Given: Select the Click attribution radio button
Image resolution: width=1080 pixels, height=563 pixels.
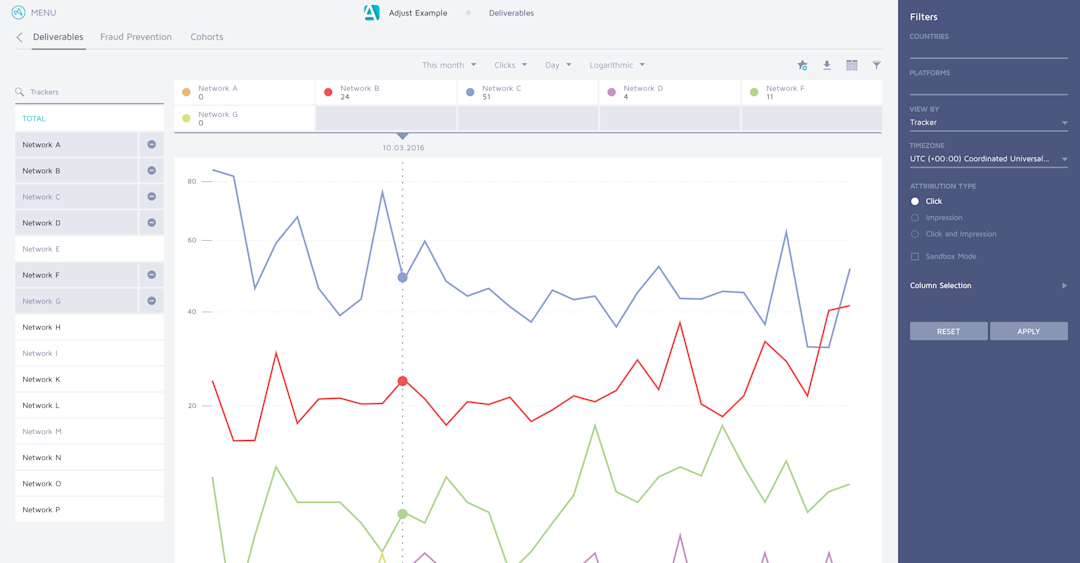Looking at the screenshot, I should [915, 201].
